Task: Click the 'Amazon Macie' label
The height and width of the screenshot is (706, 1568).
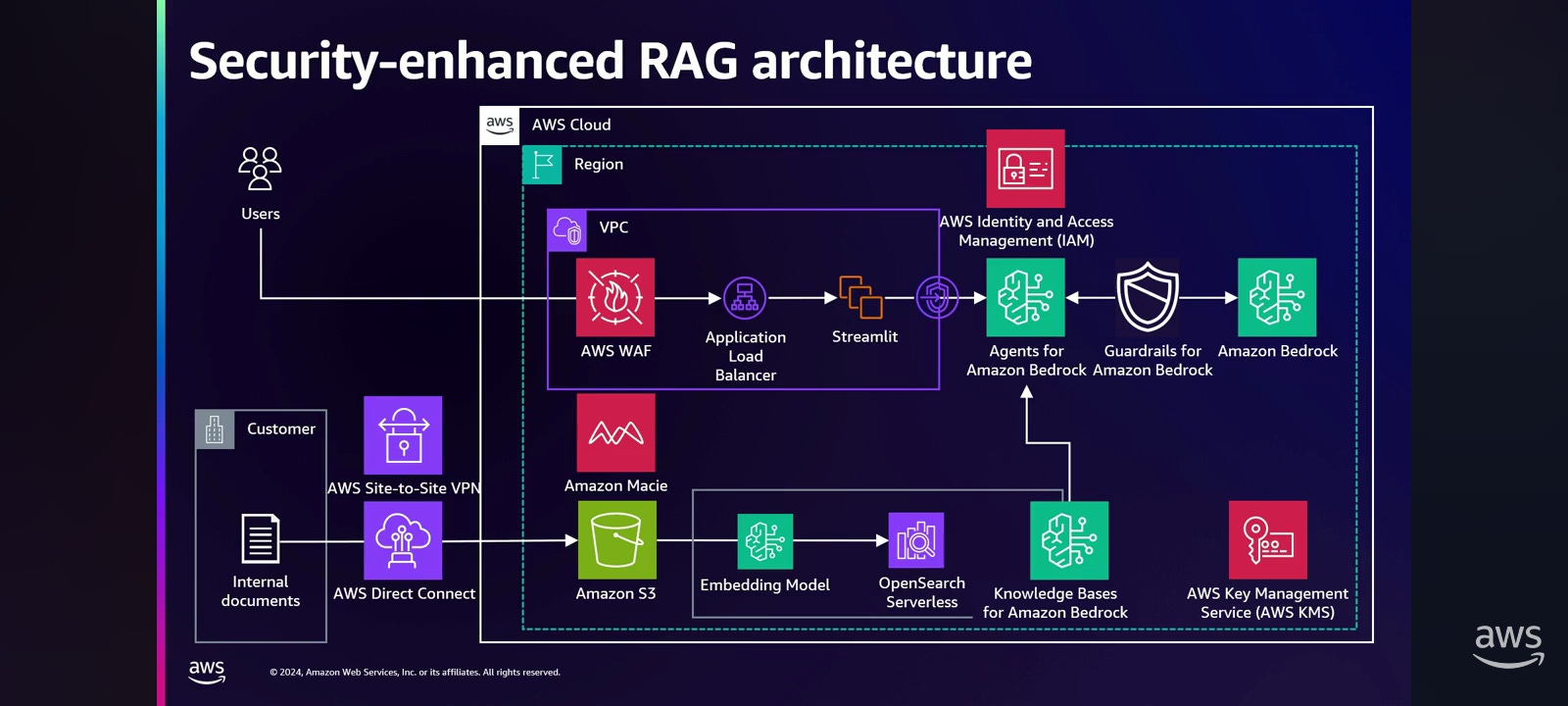Action: coord(615,485)
